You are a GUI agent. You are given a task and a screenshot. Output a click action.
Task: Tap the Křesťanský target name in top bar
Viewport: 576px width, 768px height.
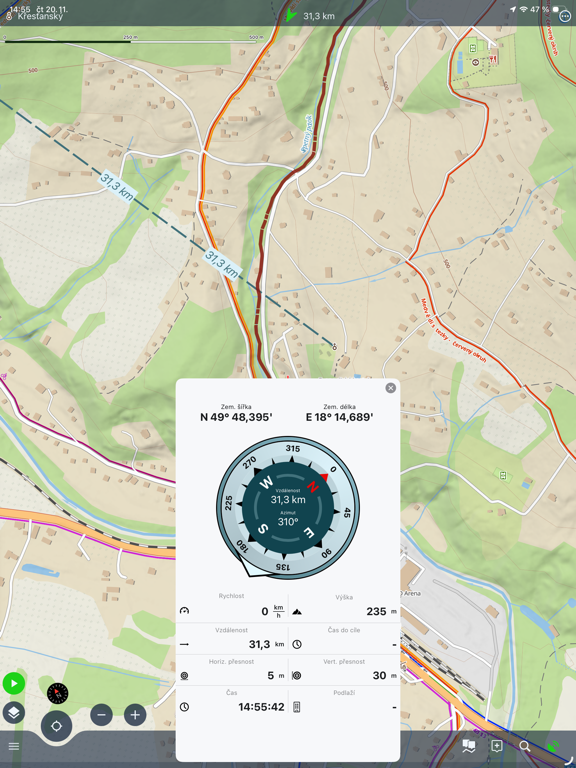[40, 16]
